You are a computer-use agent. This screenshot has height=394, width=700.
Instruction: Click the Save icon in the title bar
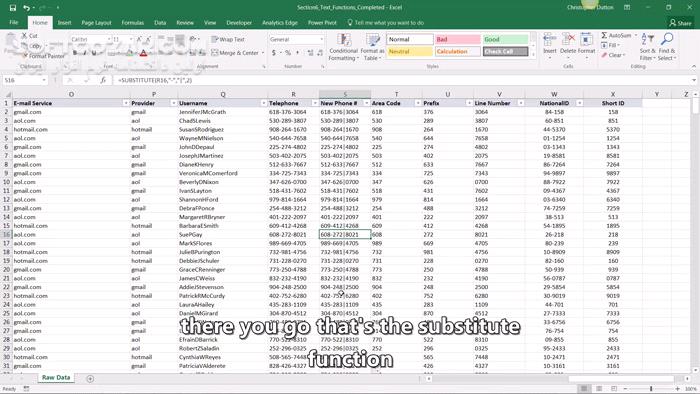[x=12, y=8]
